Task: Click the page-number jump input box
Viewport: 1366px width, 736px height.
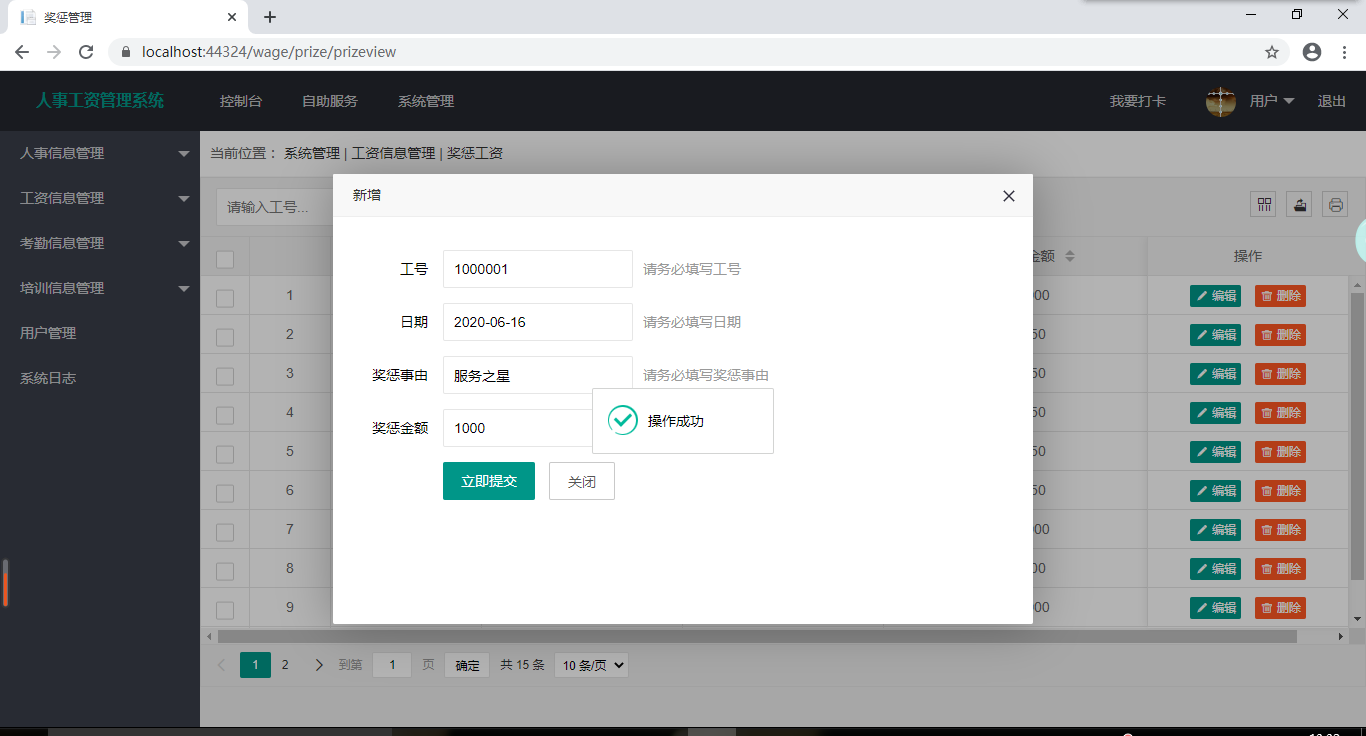Action: click(x=392, y=665)
